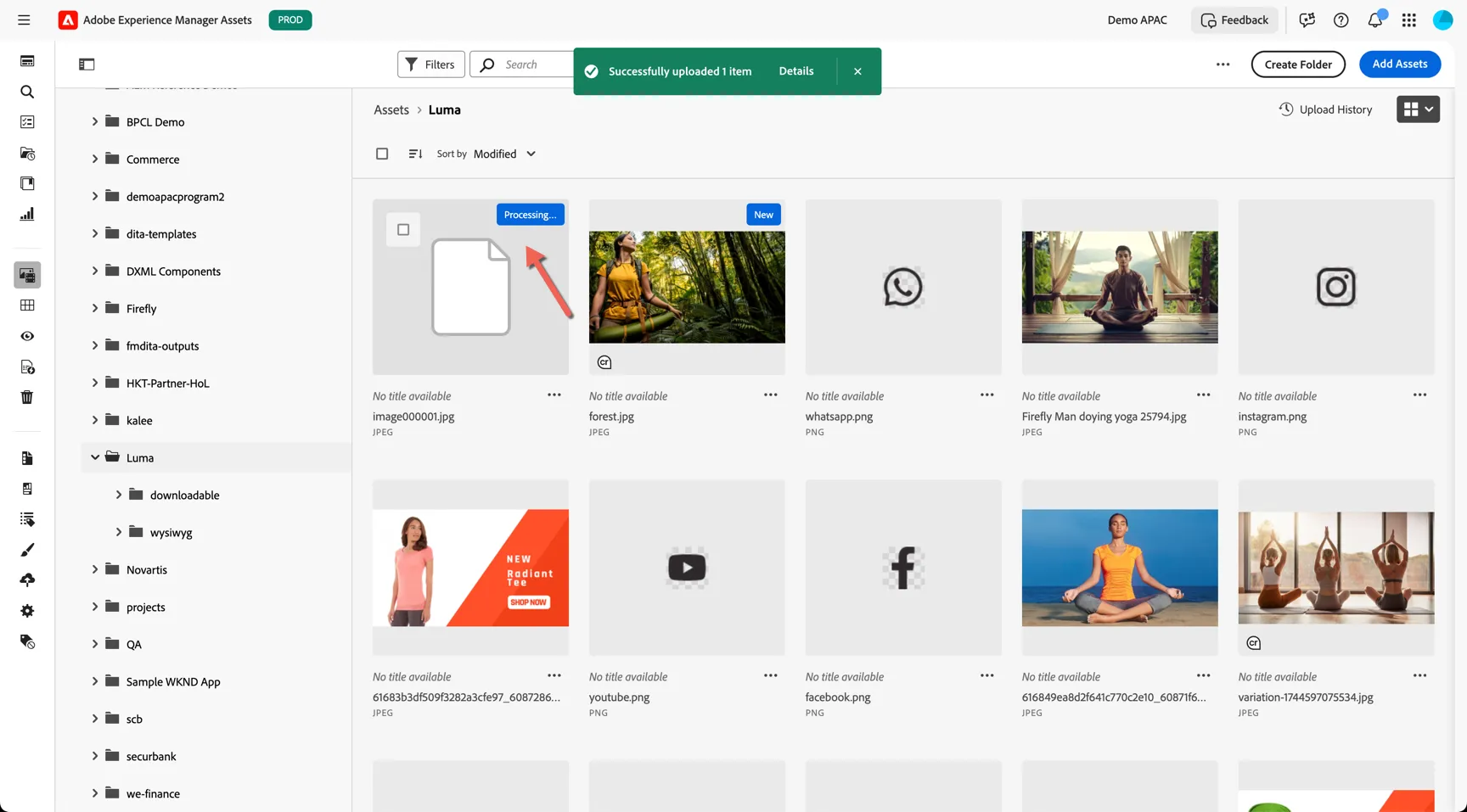
Task: Expand the Novartis folder
Action: [x=95, y=569]
